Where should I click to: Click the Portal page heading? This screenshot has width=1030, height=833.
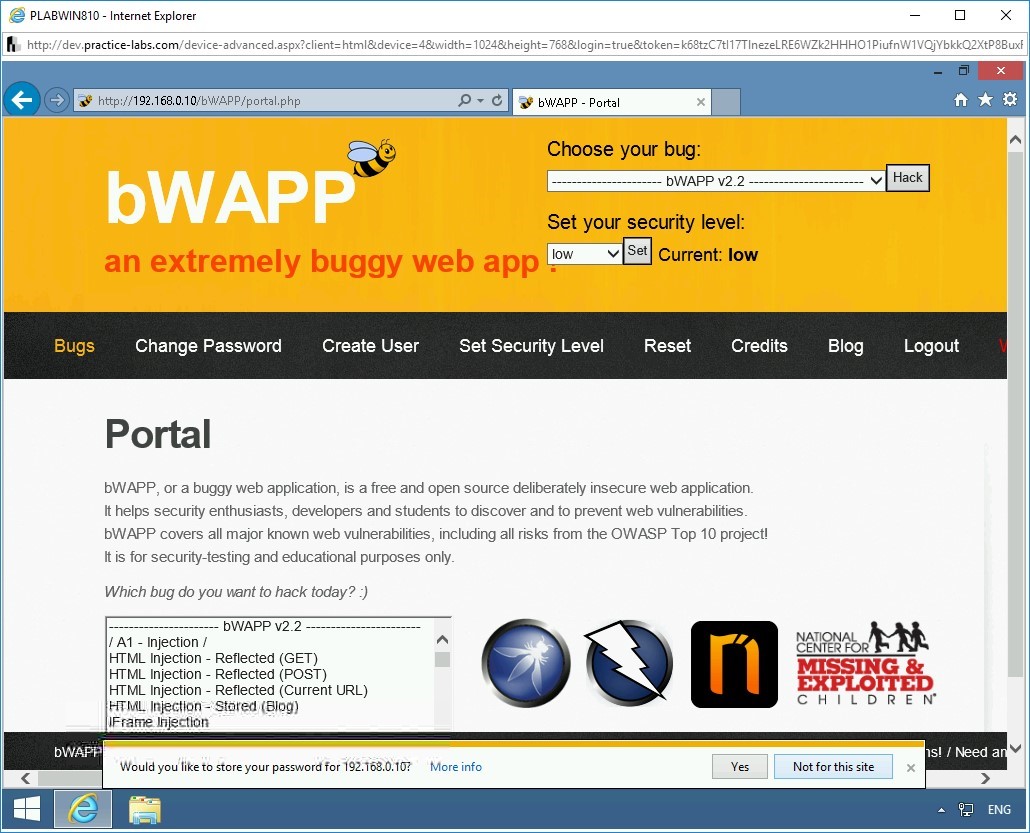[158, 434]
